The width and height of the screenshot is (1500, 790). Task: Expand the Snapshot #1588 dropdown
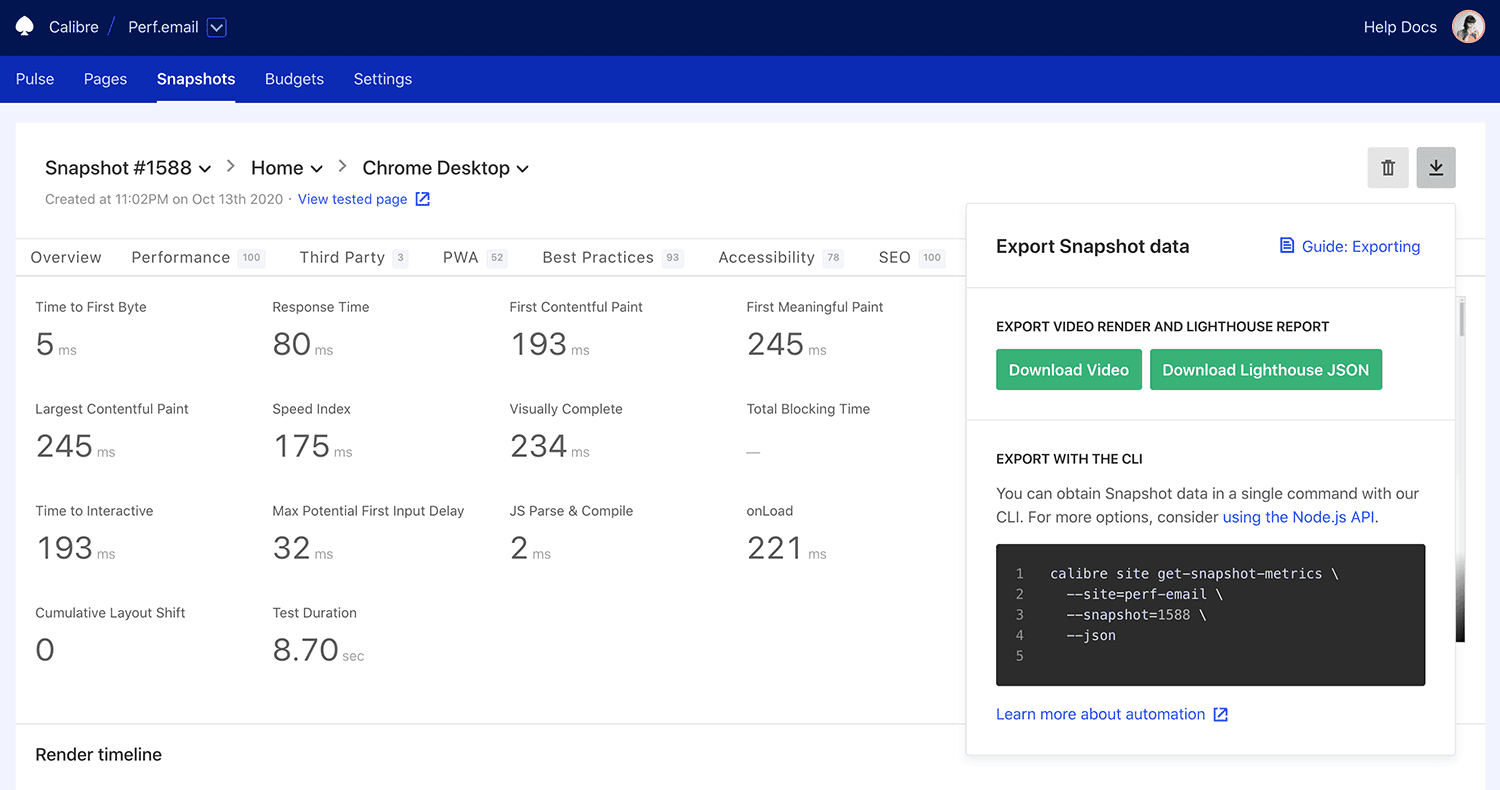click(205, 168)
